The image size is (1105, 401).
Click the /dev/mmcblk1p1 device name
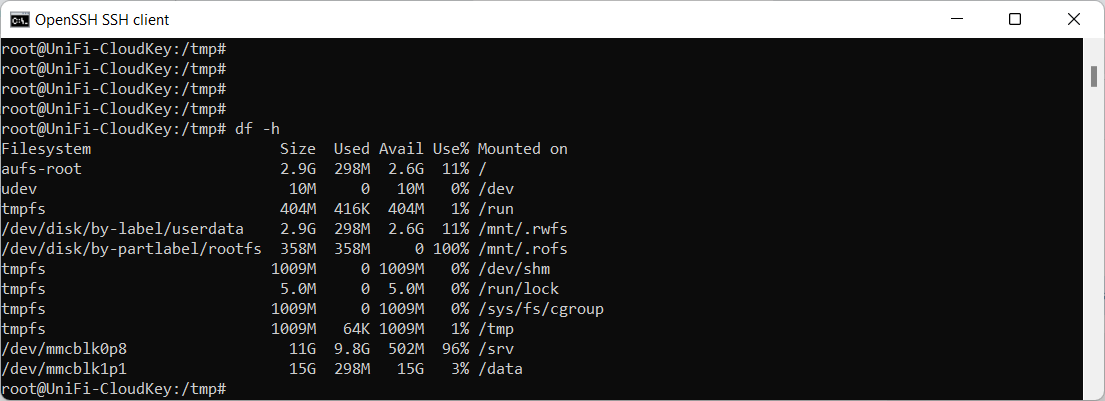click(64, 369)
